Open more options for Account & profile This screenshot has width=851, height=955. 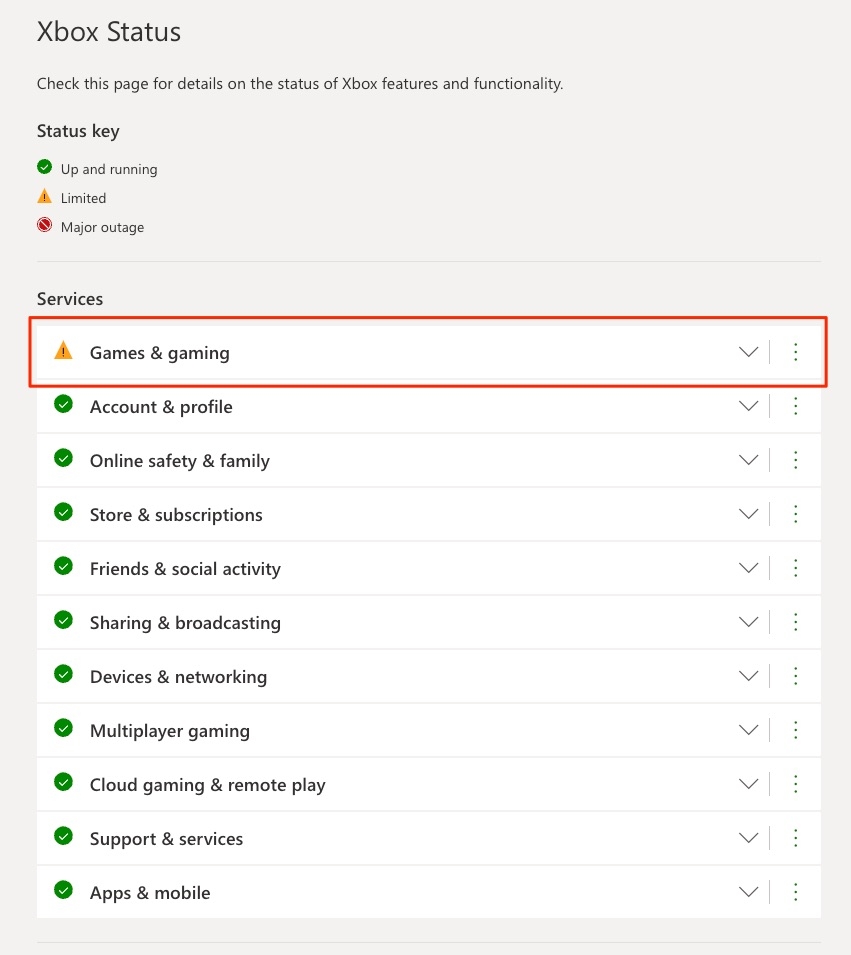pyautogui.click(x=796, y=406)
